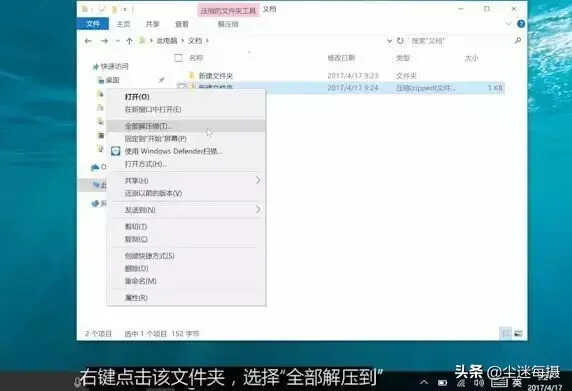Choose 删除(D) in the context menu
This screenshot has width=572, height=391.
136,268
